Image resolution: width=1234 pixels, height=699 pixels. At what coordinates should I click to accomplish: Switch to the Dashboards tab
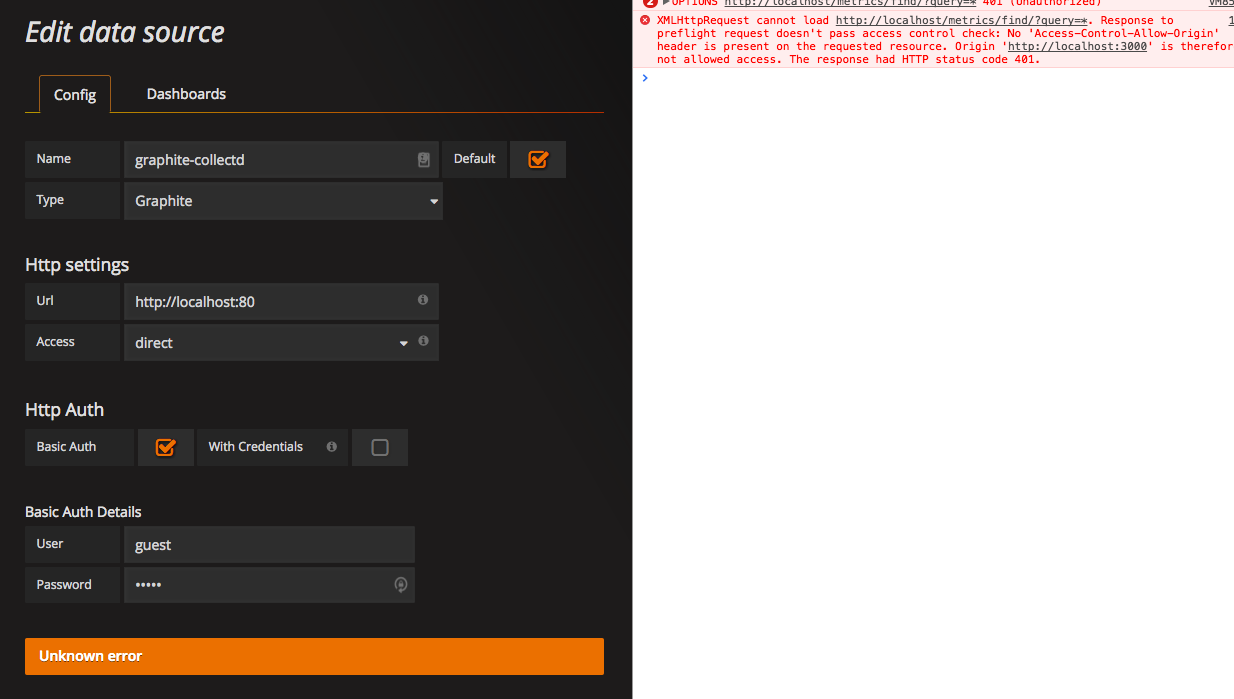click(185, 93)
